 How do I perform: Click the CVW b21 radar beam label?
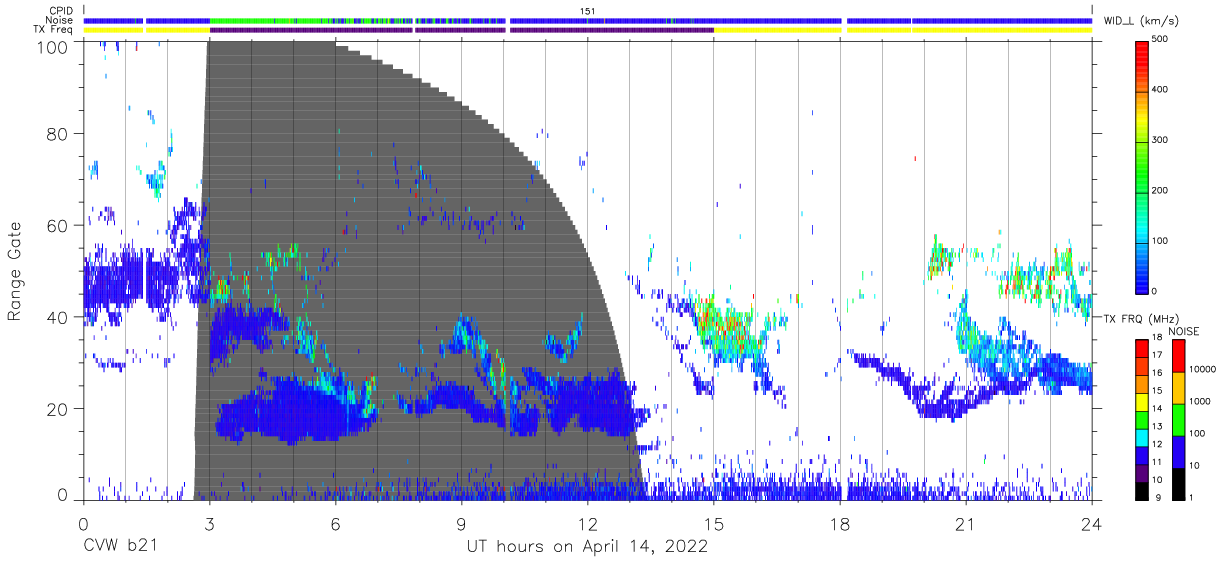(x=120, y=547)
